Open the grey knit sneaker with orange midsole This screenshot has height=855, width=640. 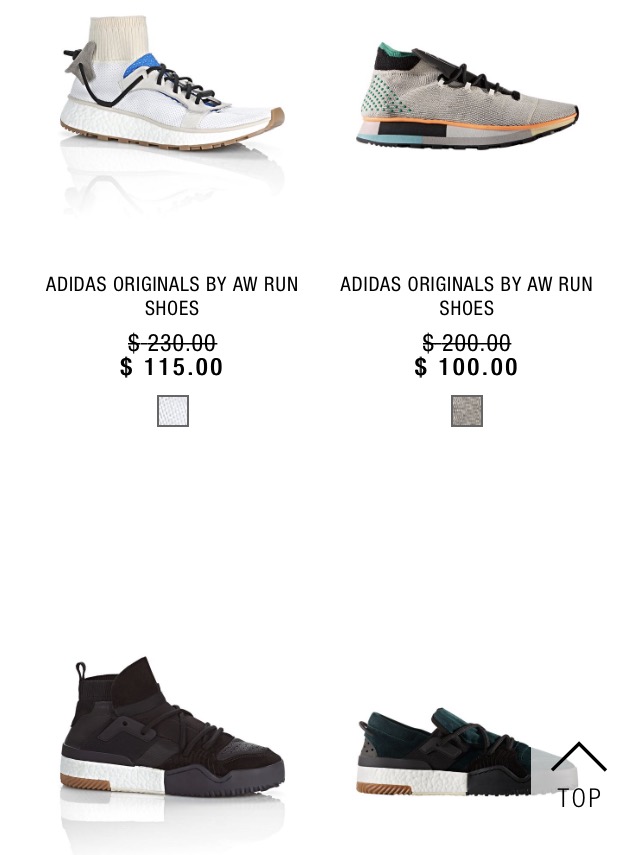(467, 96)
